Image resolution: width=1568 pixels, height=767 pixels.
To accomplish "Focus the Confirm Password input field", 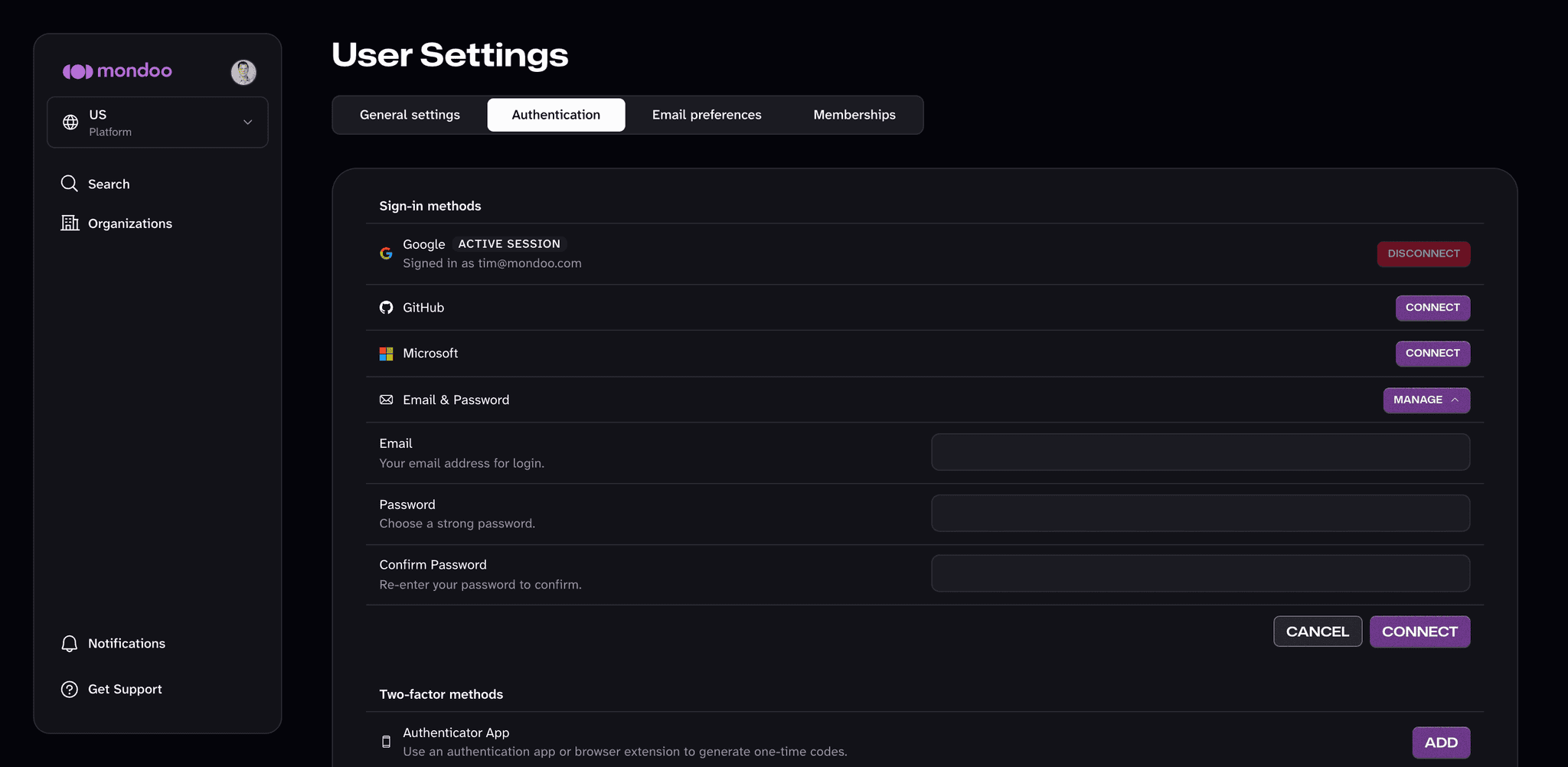I will pos(1200,573).
